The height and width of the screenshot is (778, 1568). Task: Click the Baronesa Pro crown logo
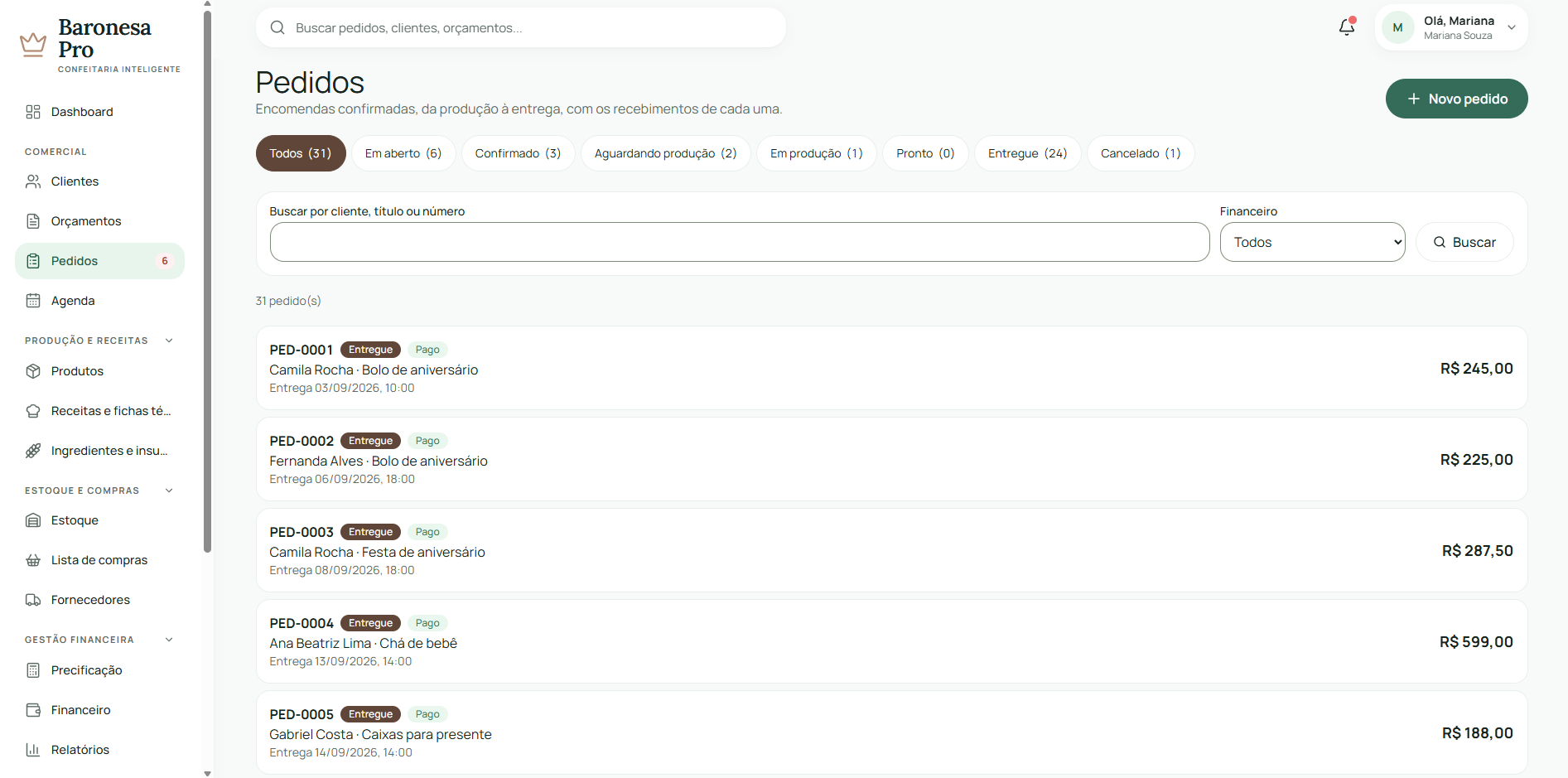pyautogui.click(x=33, y=44)
